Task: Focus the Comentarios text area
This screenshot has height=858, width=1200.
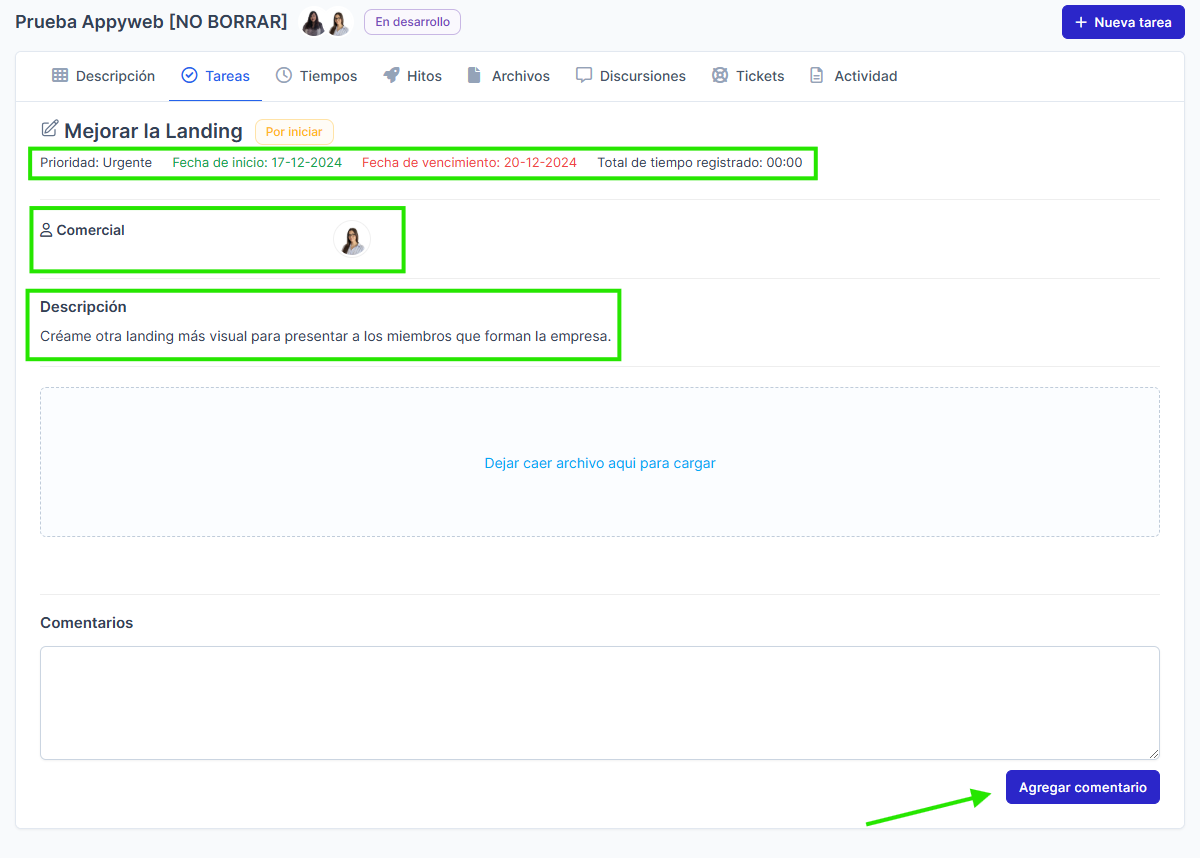Action: pyautogui.click(x=600, y=702)
